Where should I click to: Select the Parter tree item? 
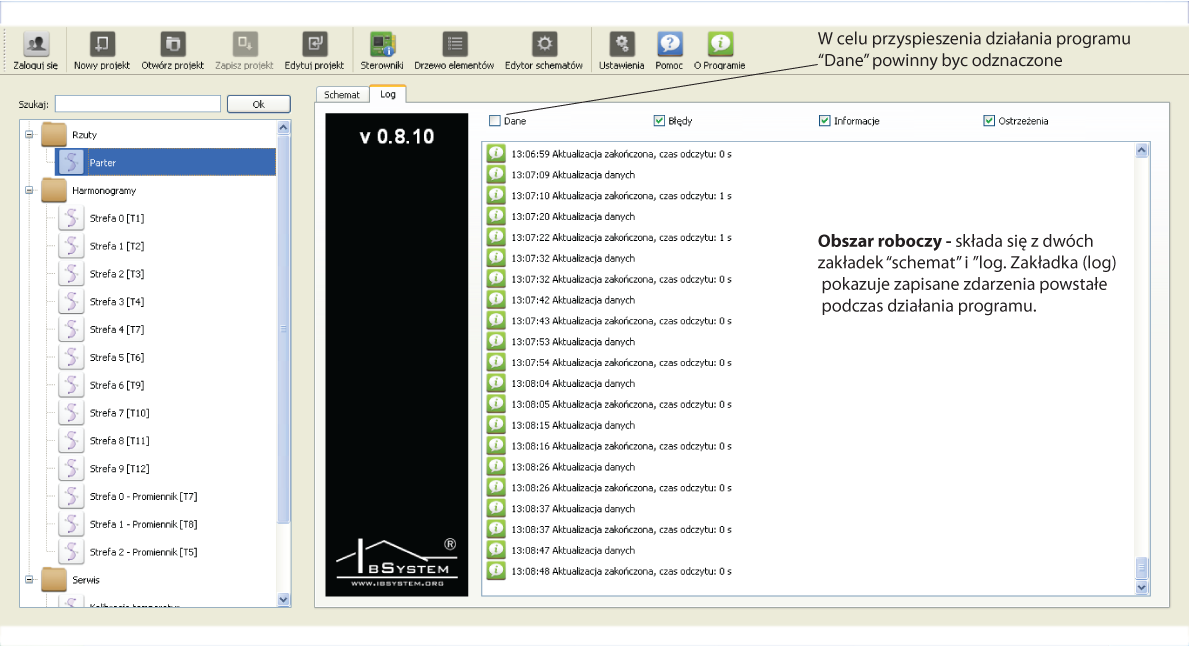(165, 162)
